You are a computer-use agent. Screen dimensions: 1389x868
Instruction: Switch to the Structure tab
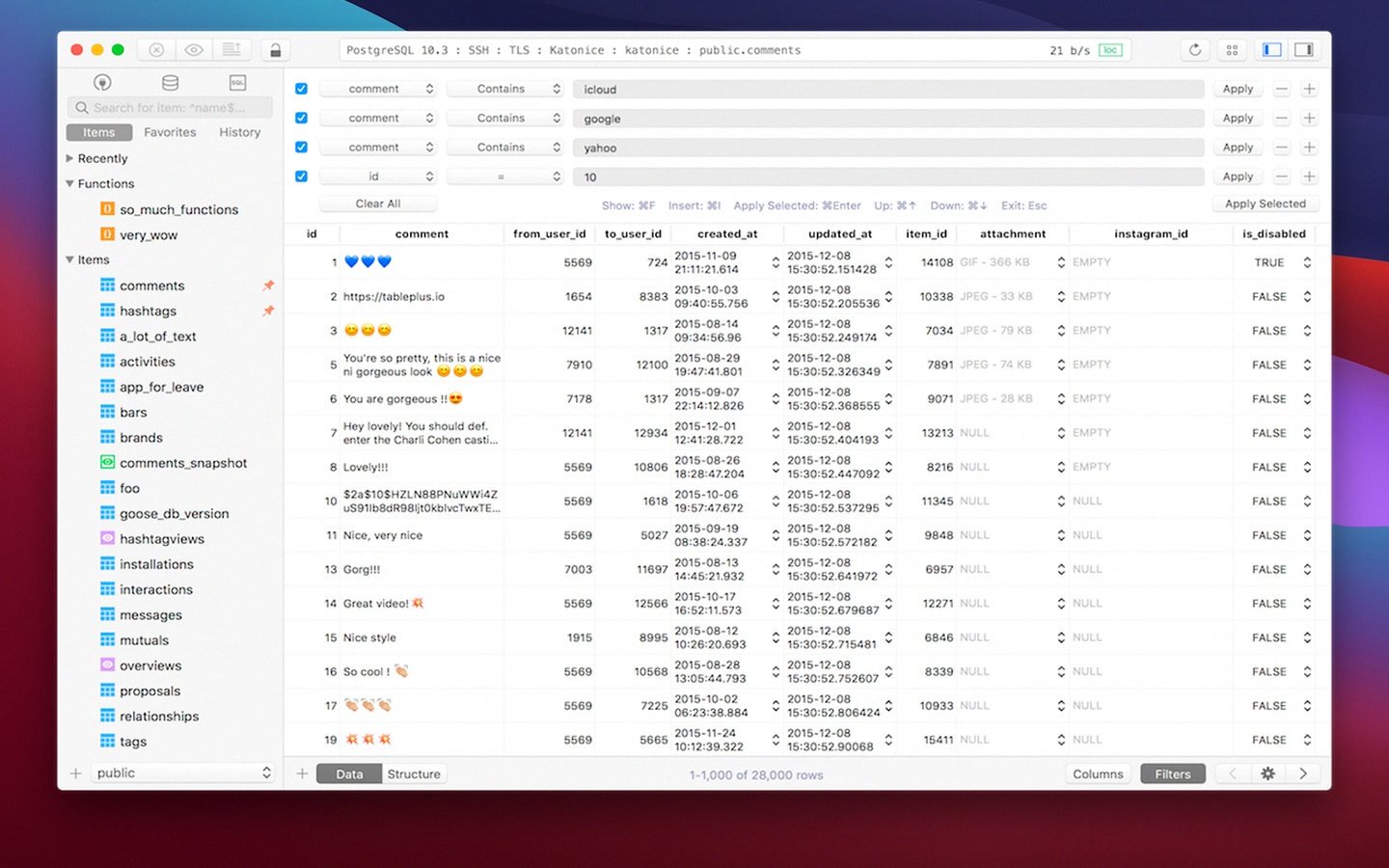click(x=414, y=774)
